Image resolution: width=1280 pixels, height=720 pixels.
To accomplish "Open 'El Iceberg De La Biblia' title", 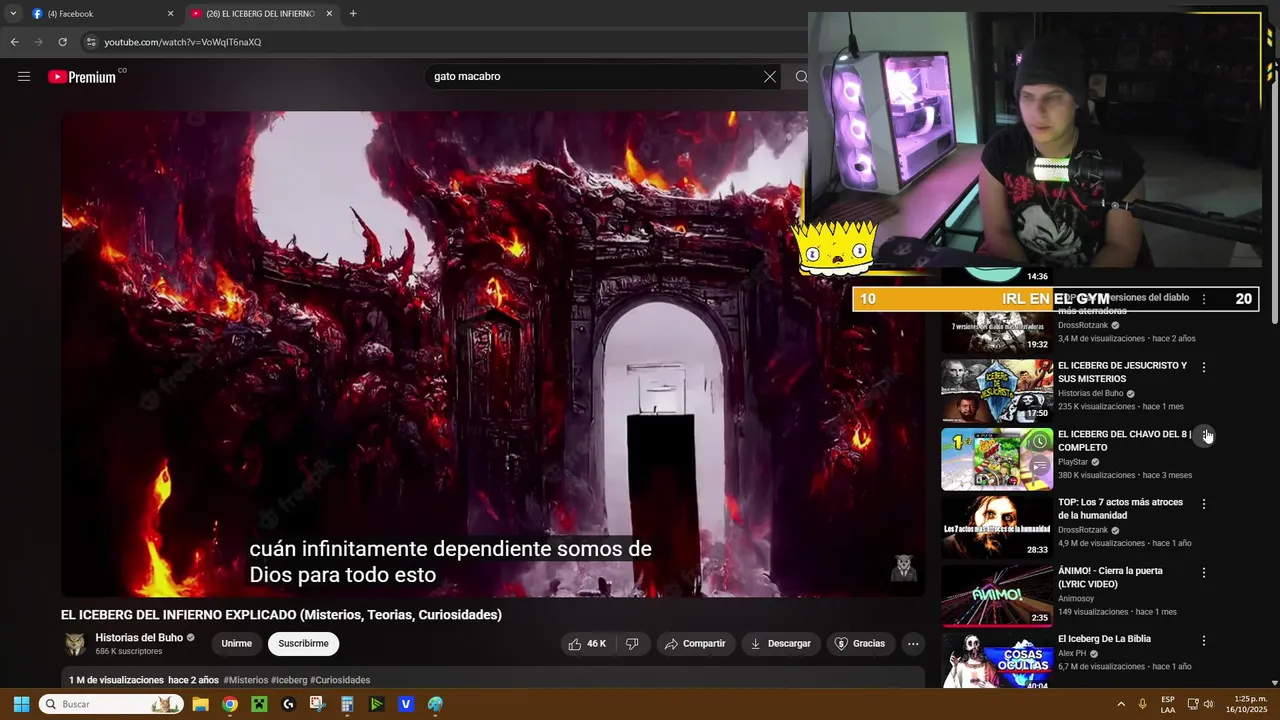I will 1104,639.
